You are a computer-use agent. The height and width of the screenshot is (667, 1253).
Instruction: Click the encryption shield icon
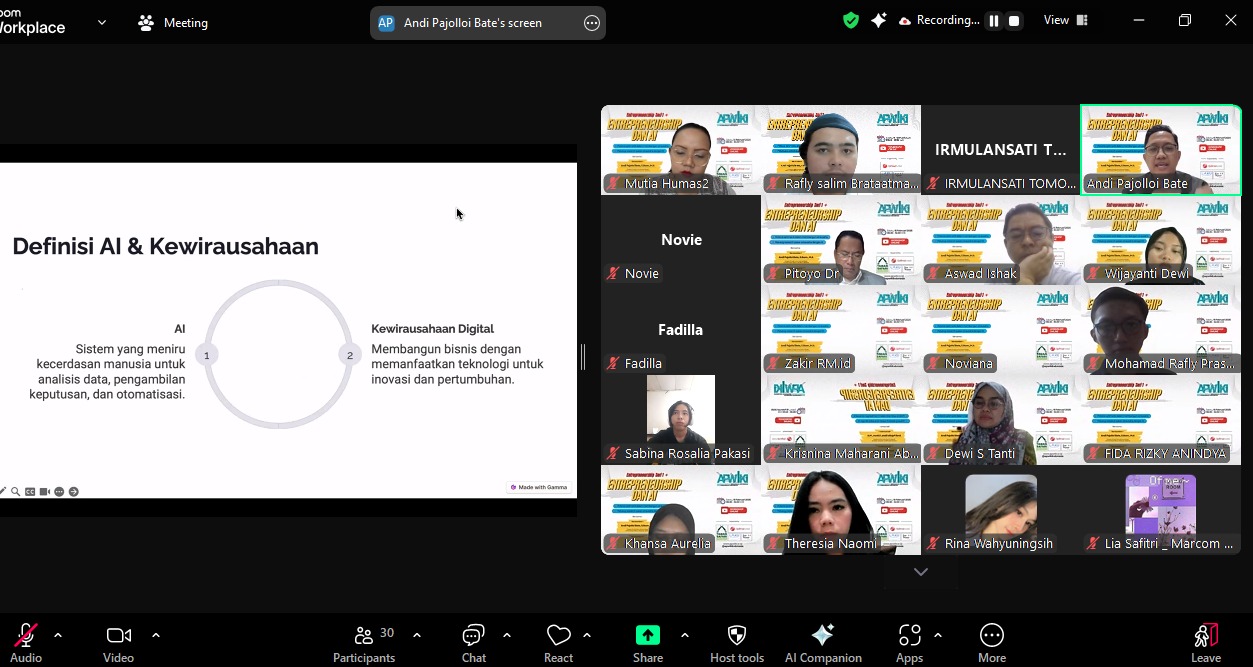pos(851,21)
